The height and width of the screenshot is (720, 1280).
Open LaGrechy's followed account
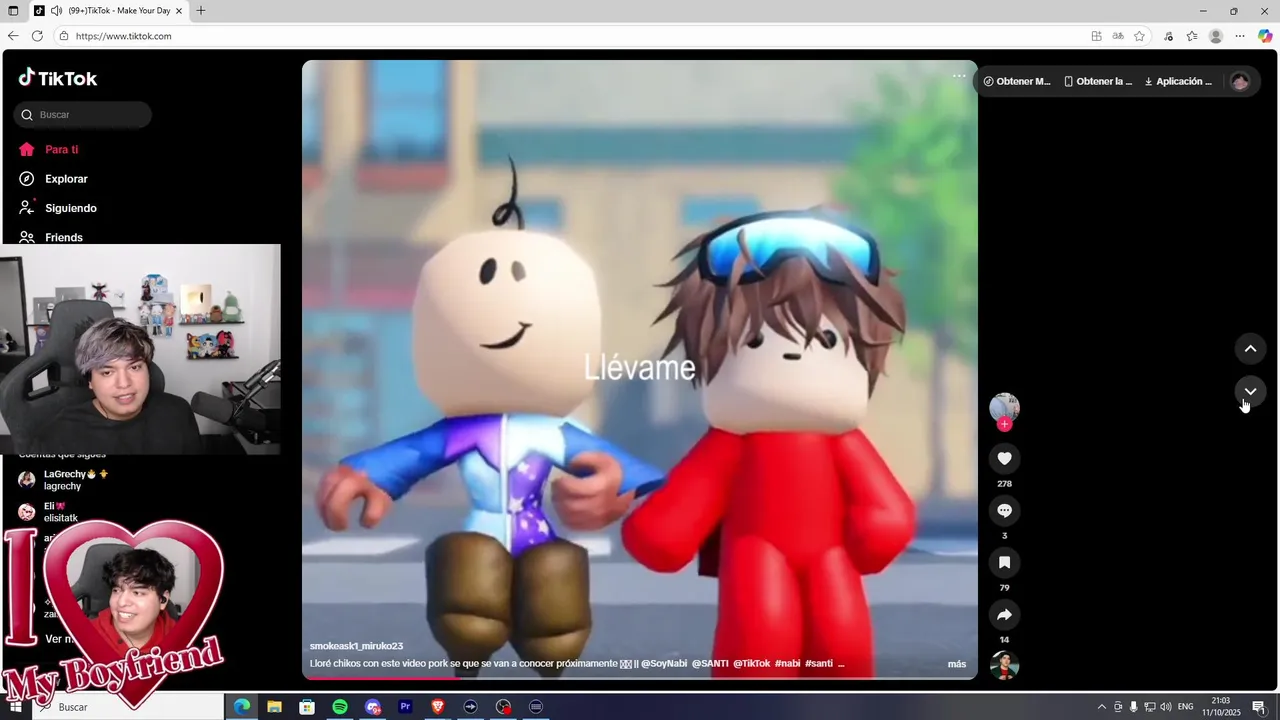tap(64, 480)
